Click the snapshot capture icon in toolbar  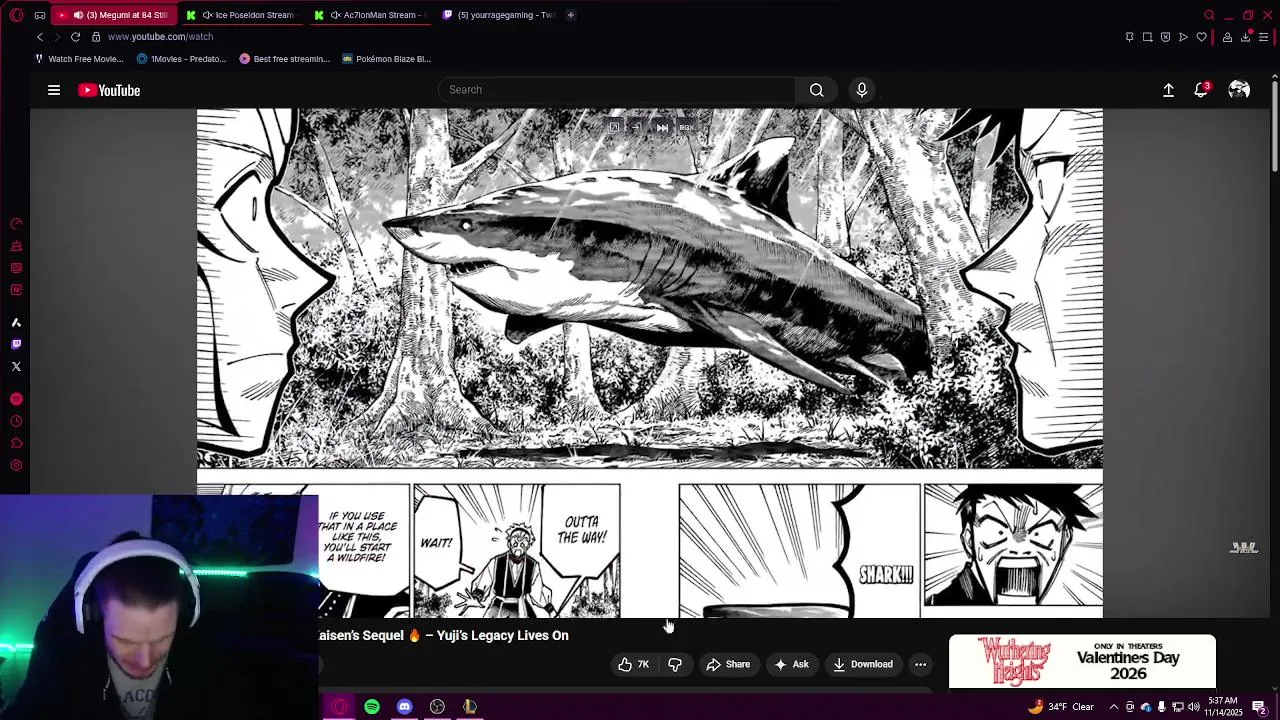point(1147,37)
